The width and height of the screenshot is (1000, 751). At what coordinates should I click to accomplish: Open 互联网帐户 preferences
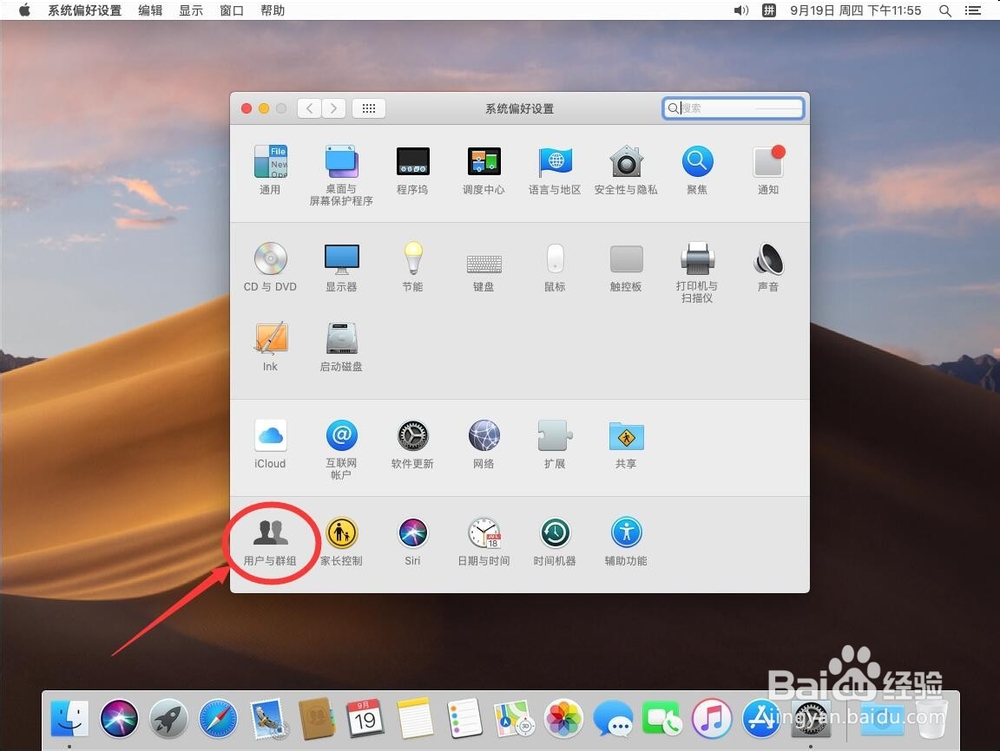click(x=341, y=449)
